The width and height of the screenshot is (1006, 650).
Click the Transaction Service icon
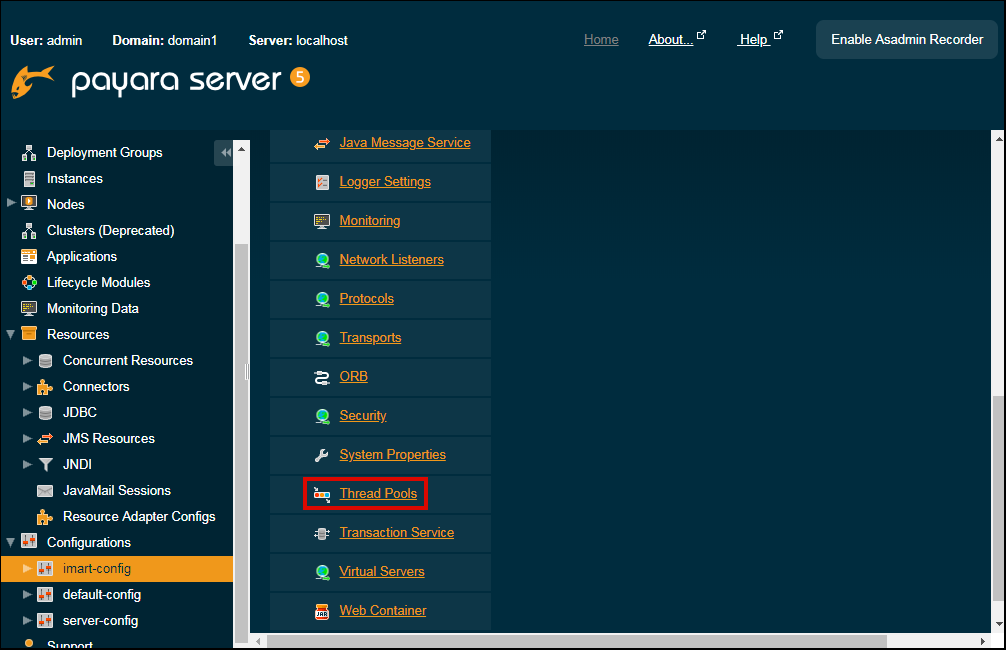click(x=322, y=533)
